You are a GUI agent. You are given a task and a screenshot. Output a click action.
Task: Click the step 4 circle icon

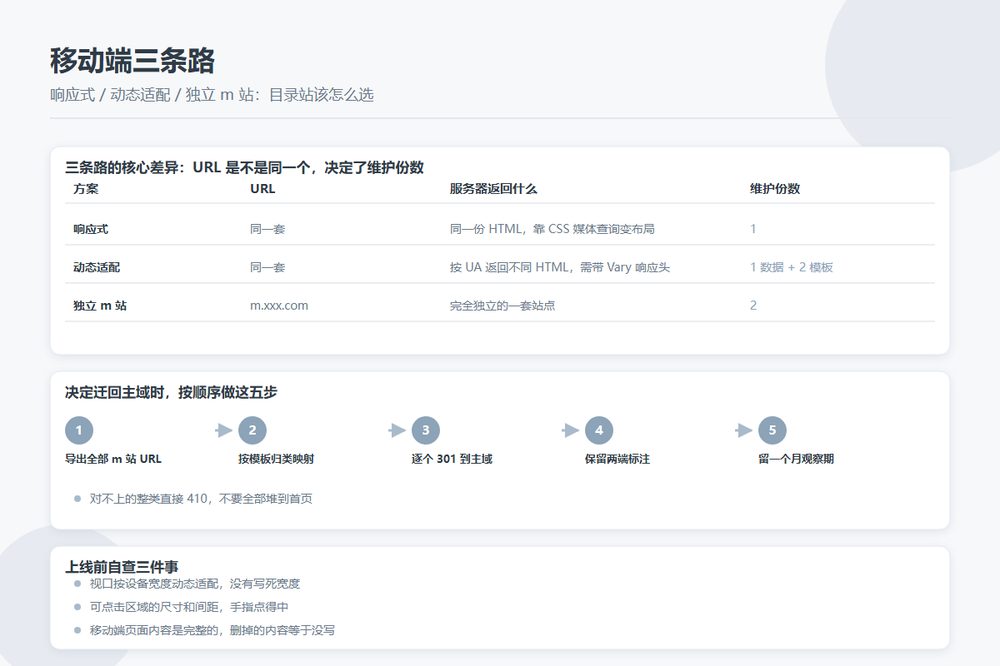pyautogui.click(x=599, y=430)
